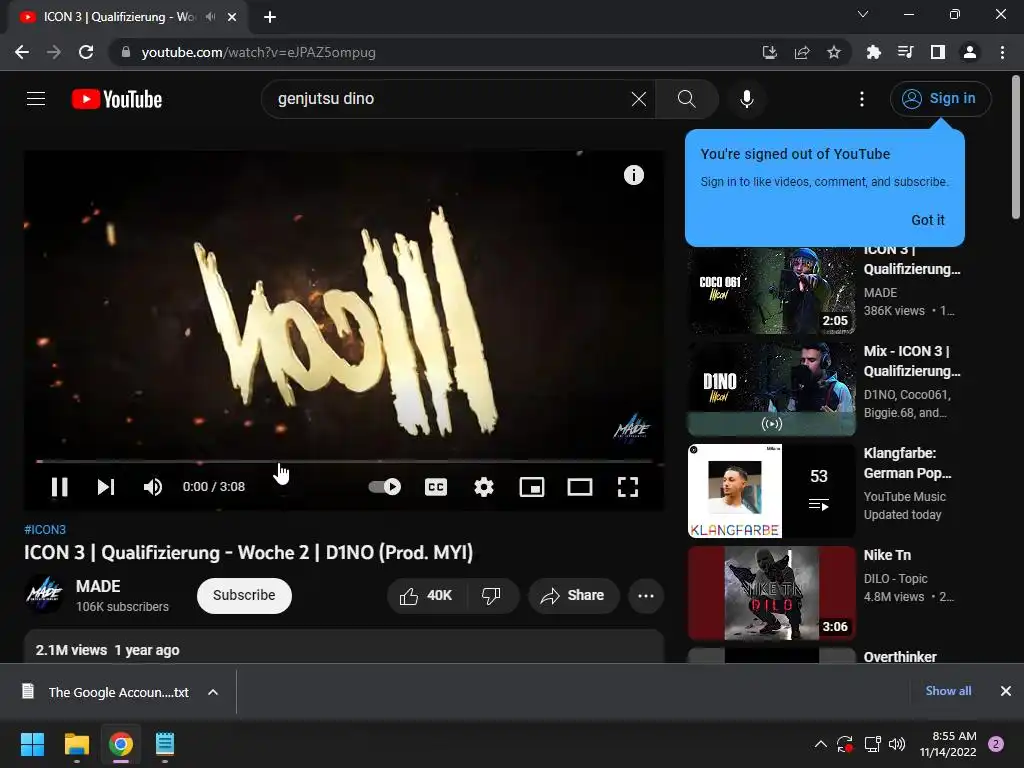Open the YouTube hamburger guide menu
The width and height of the screenshot is (1024, 768).
[x=36, y=99]
